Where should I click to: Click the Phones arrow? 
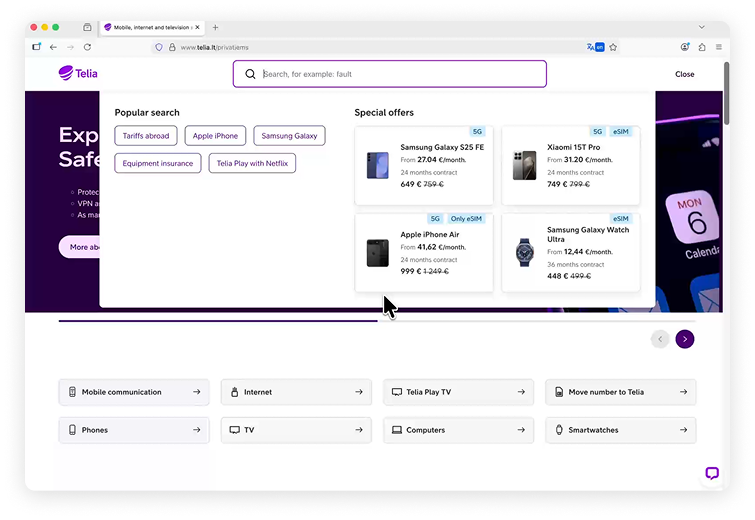196,430
